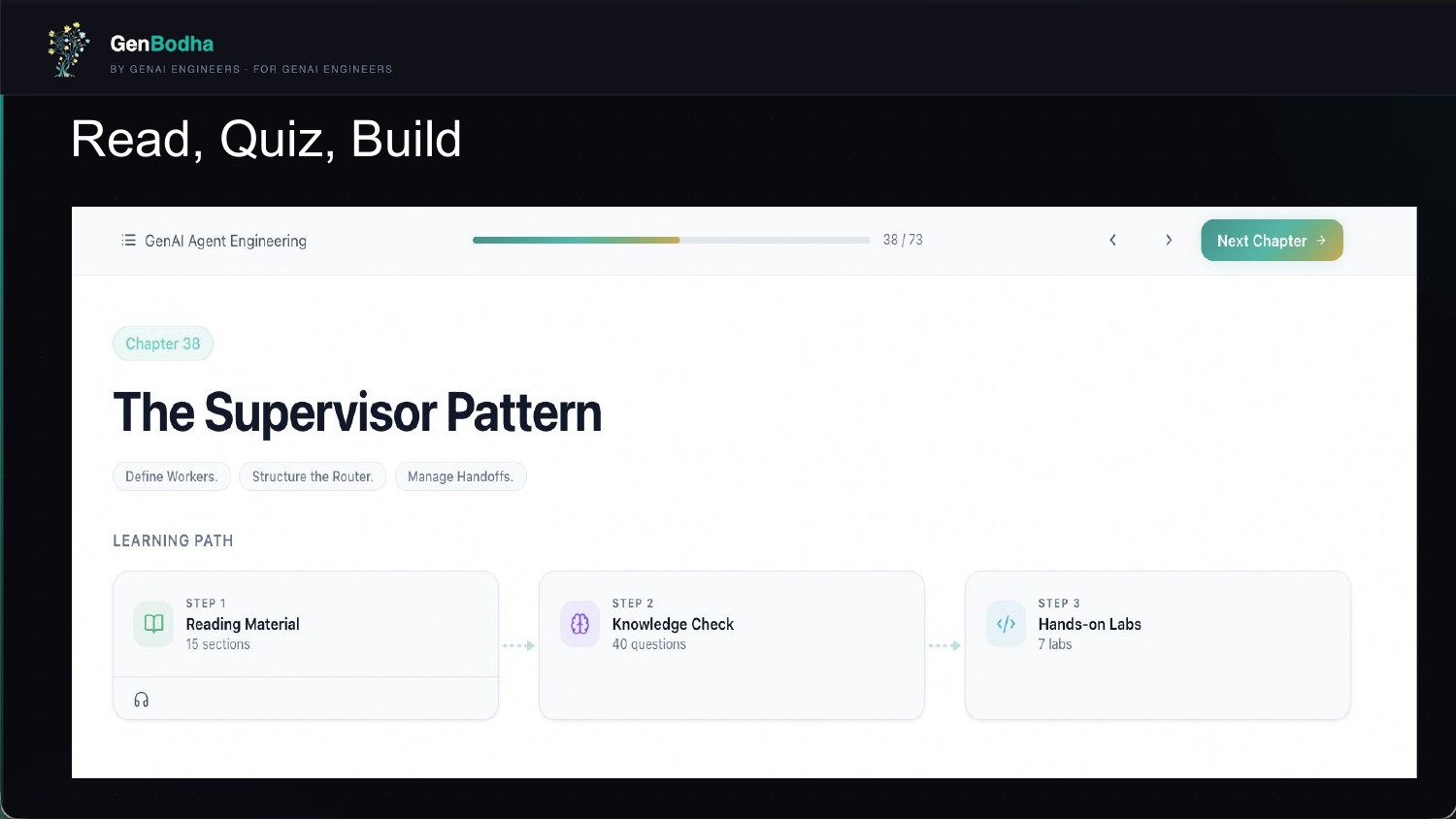Viewport: 1456px width, 819px height.
Task: Click the 38 / 73 chapter counter
Action: (x=903, y=240)
